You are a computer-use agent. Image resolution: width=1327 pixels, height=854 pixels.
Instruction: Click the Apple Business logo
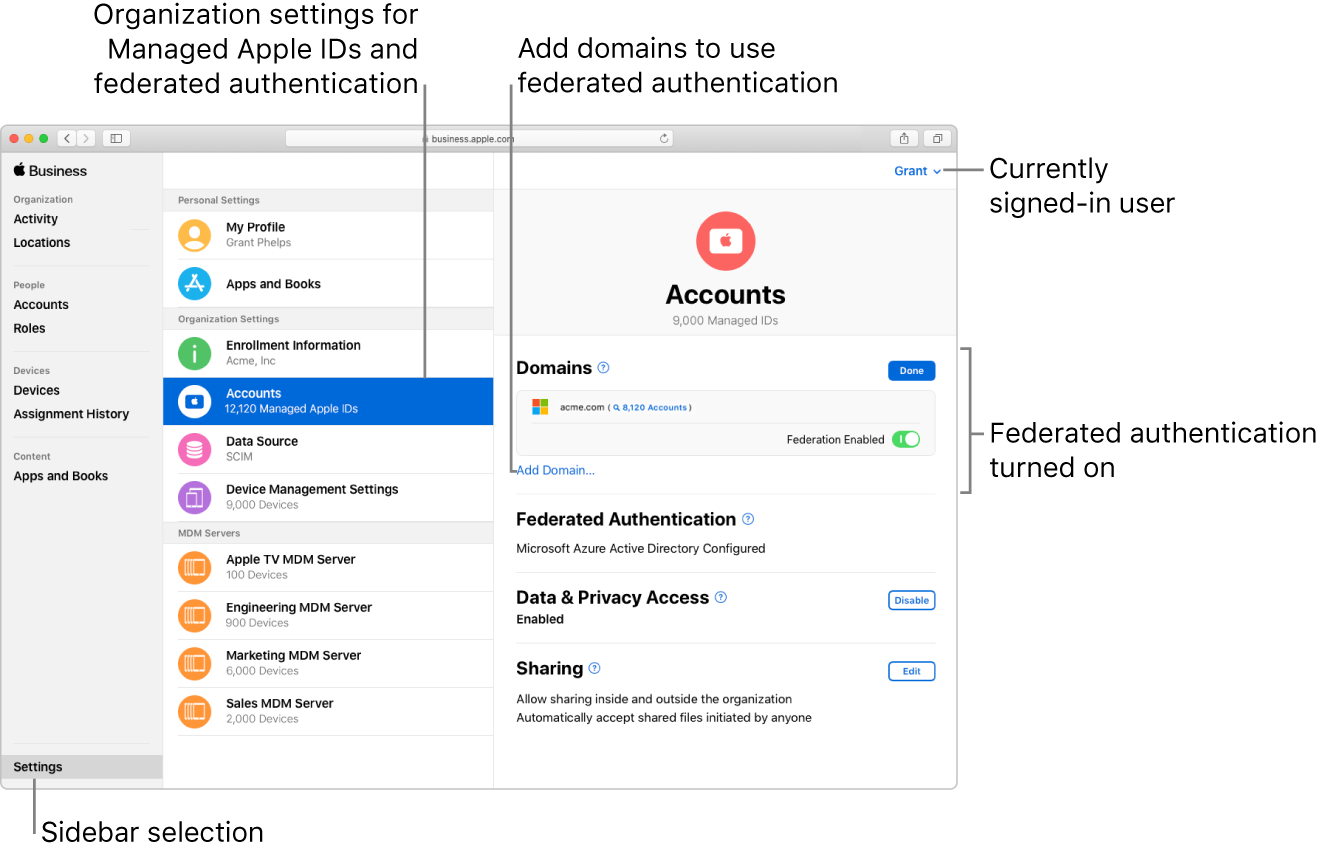click(50, 171)
